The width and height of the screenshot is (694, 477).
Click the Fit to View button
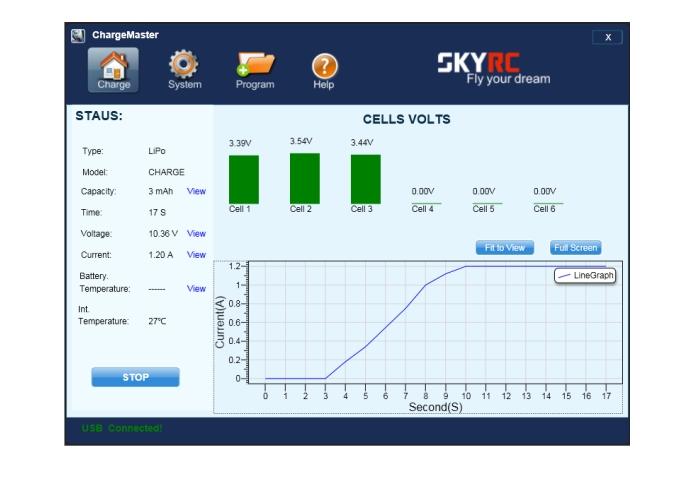pos(505,248)
